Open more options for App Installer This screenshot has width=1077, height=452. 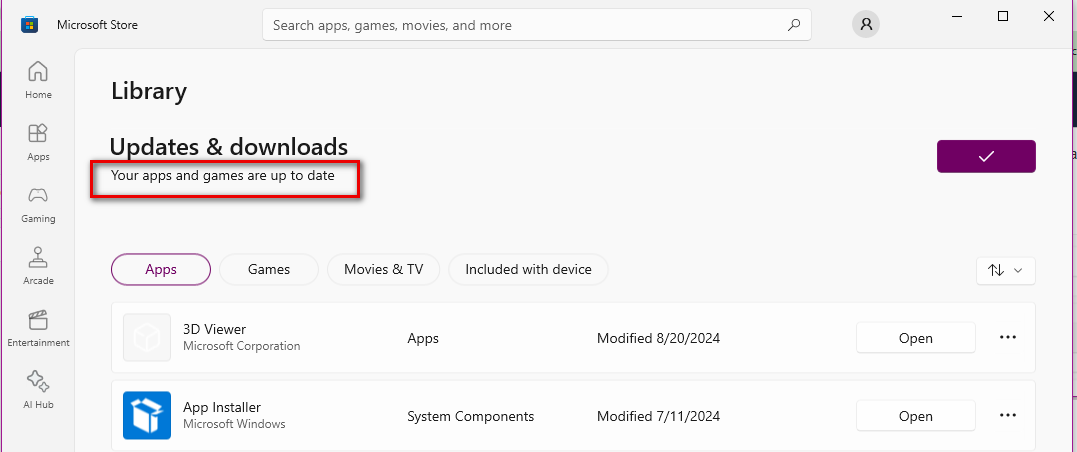tap(1008, 416)
